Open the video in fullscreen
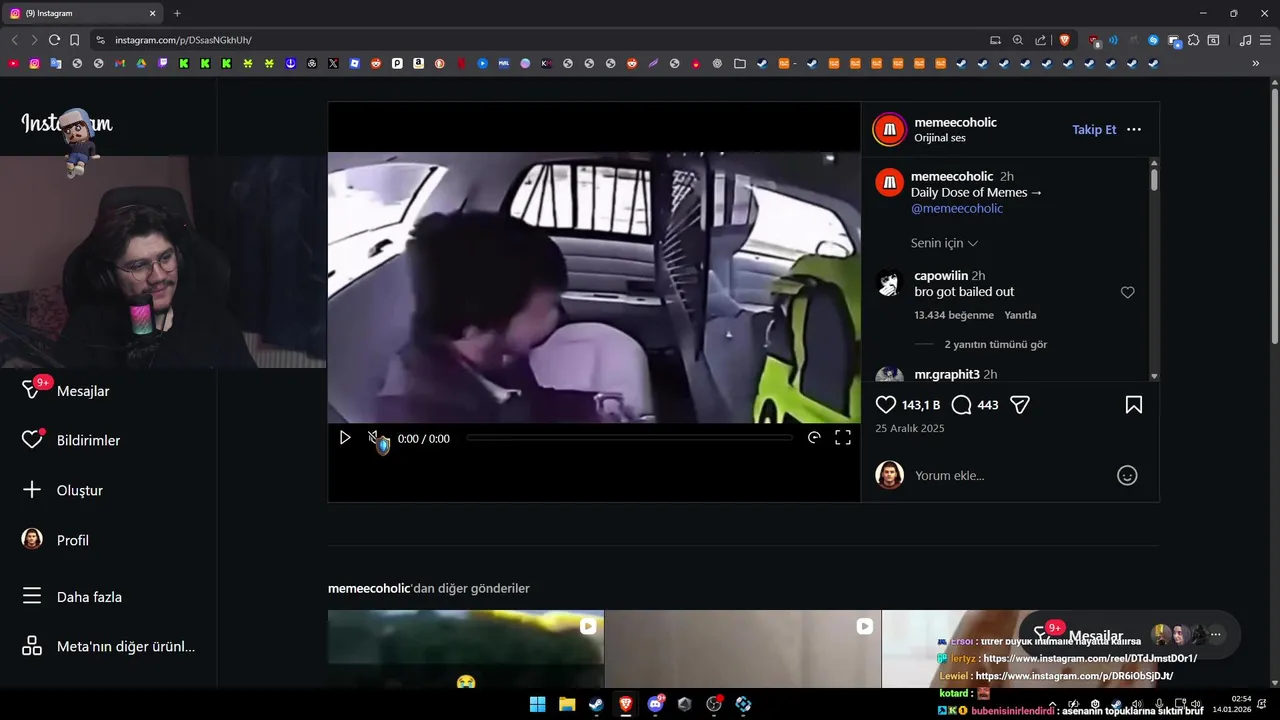 (843, 438)
